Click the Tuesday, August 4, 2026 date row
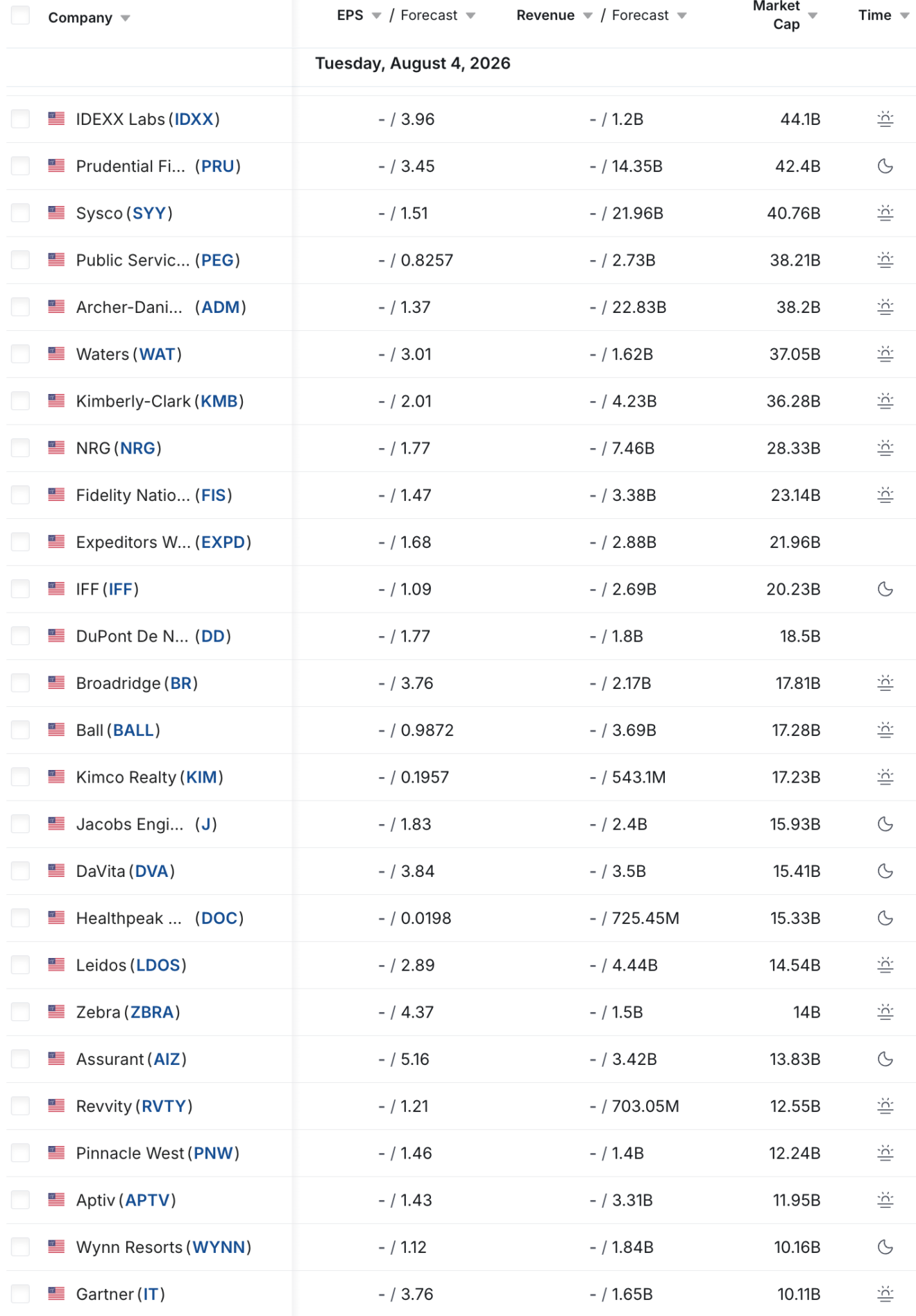Image resolution: width=916 pixels, height=1316 pixels. pos(413,64)
